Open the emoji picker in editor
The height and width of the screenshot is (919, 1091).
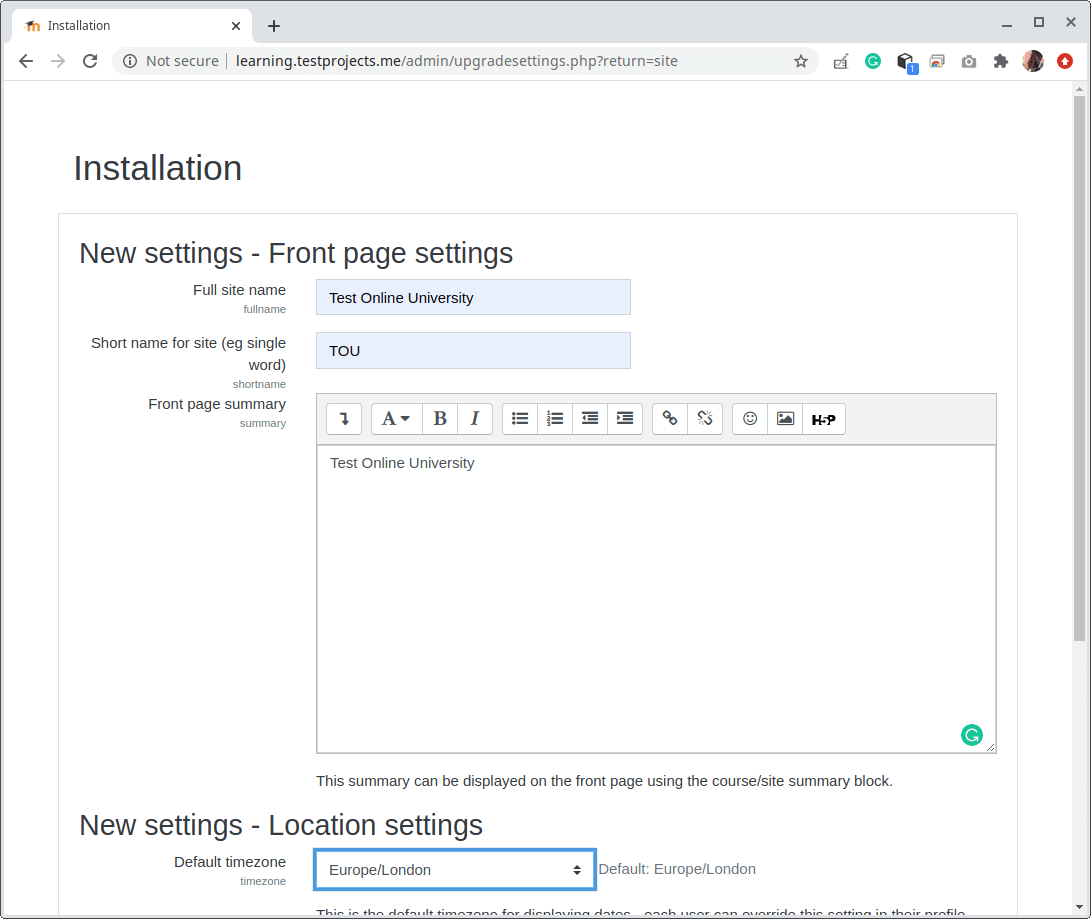tap(750, 419)
